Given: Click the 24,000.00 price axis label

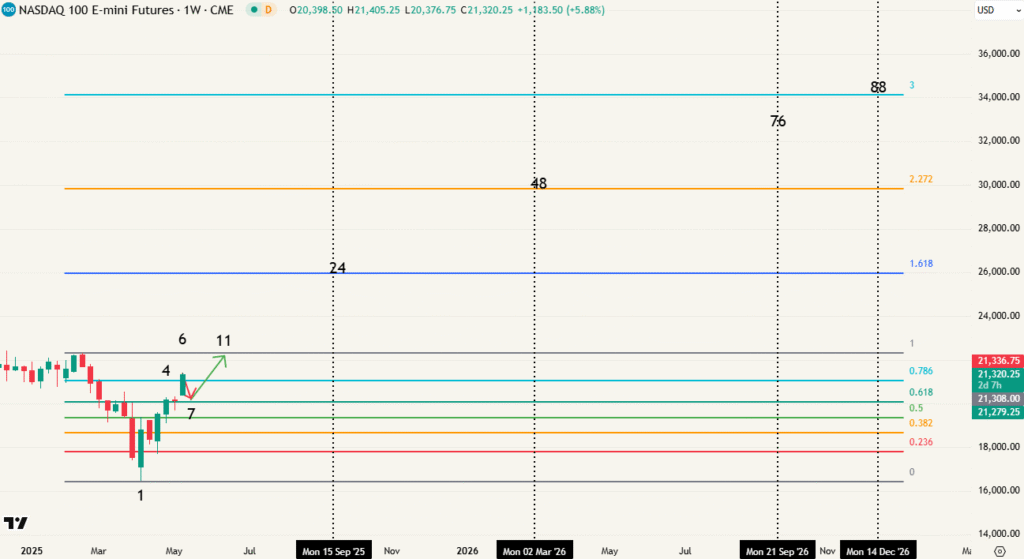Looking at the screenshot, I should (x=999, y=316).
